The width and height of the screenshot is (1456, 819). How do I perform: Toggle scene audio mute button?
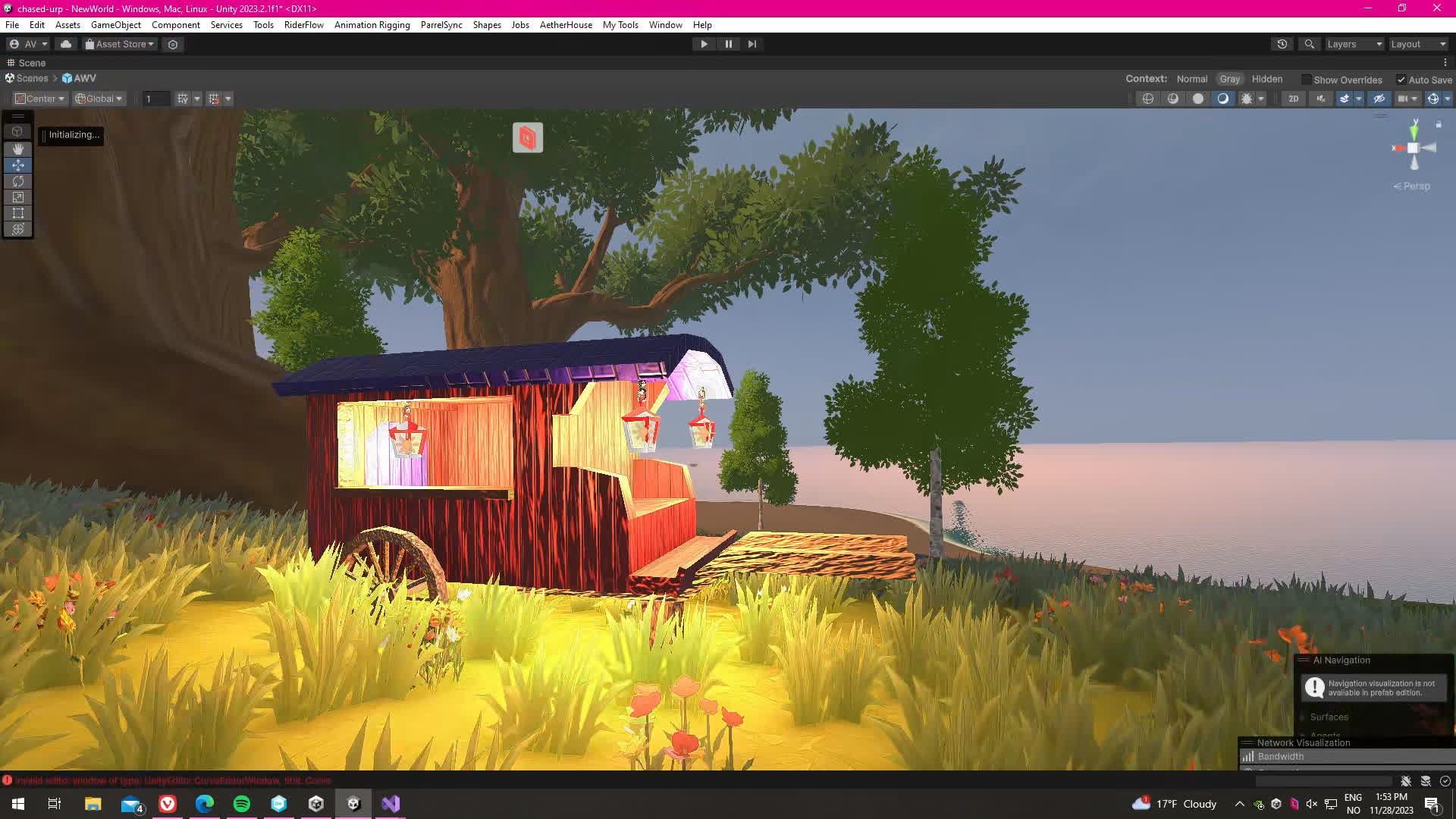1321,99
